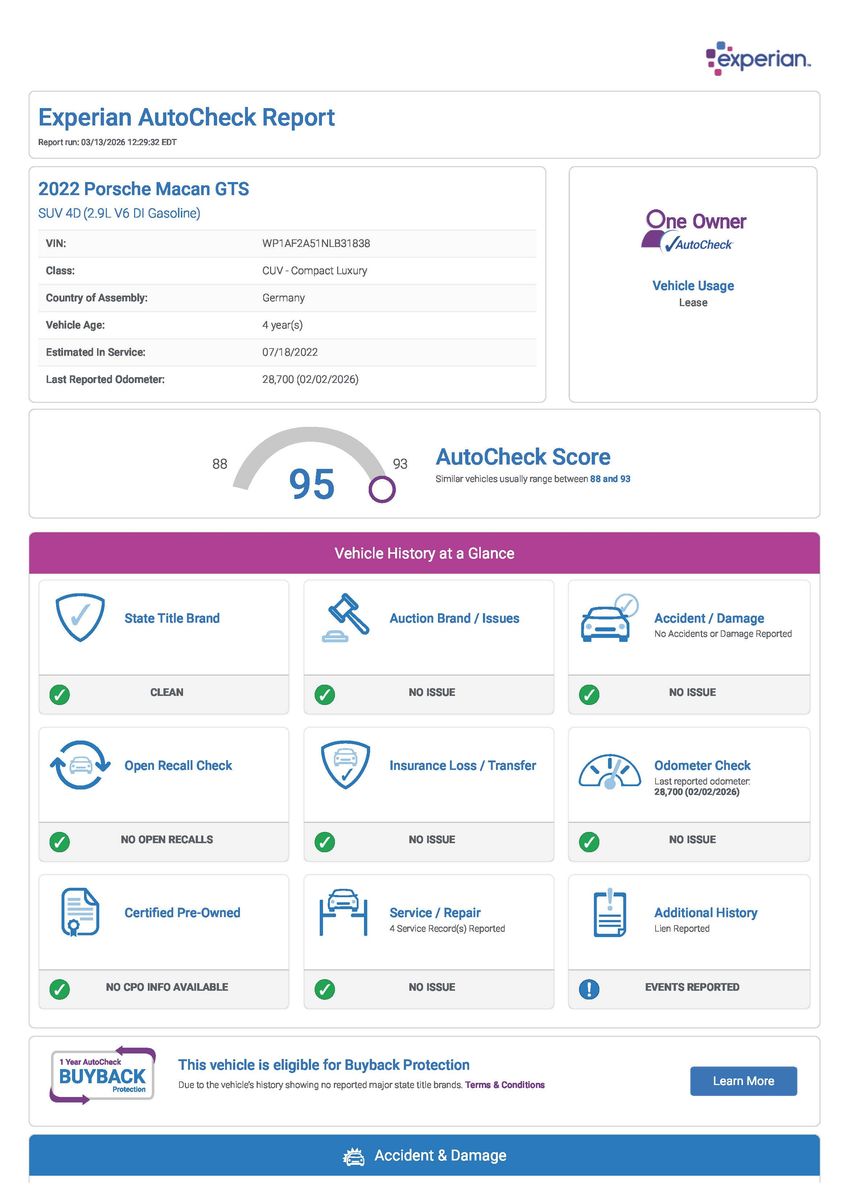Click the Experian logo
Image resolution: width=848 pixels, height=1200 pixels.
tap(758, 59)
